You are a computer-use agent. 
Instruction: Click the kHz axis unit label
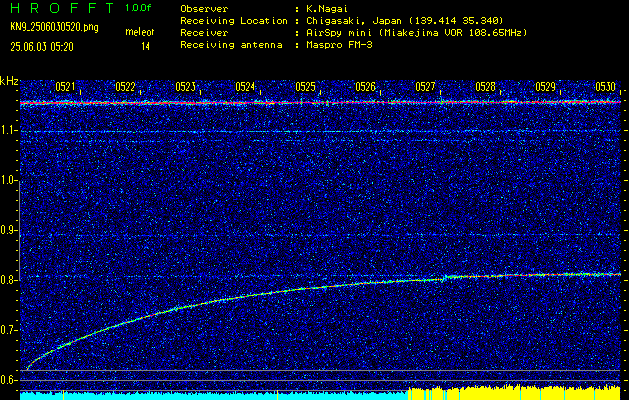[9, 81]
